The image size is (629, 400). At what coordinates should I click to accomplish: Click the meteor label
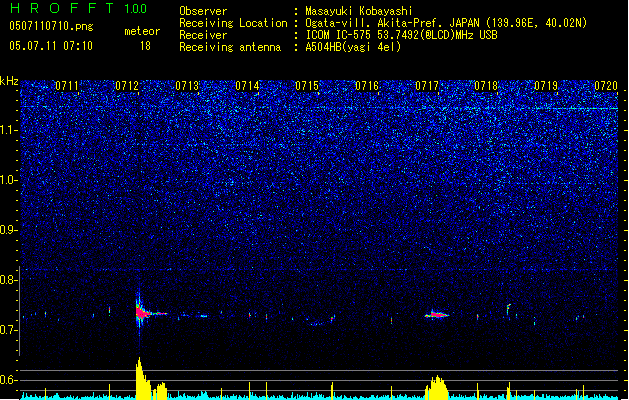tap(142, 31)
